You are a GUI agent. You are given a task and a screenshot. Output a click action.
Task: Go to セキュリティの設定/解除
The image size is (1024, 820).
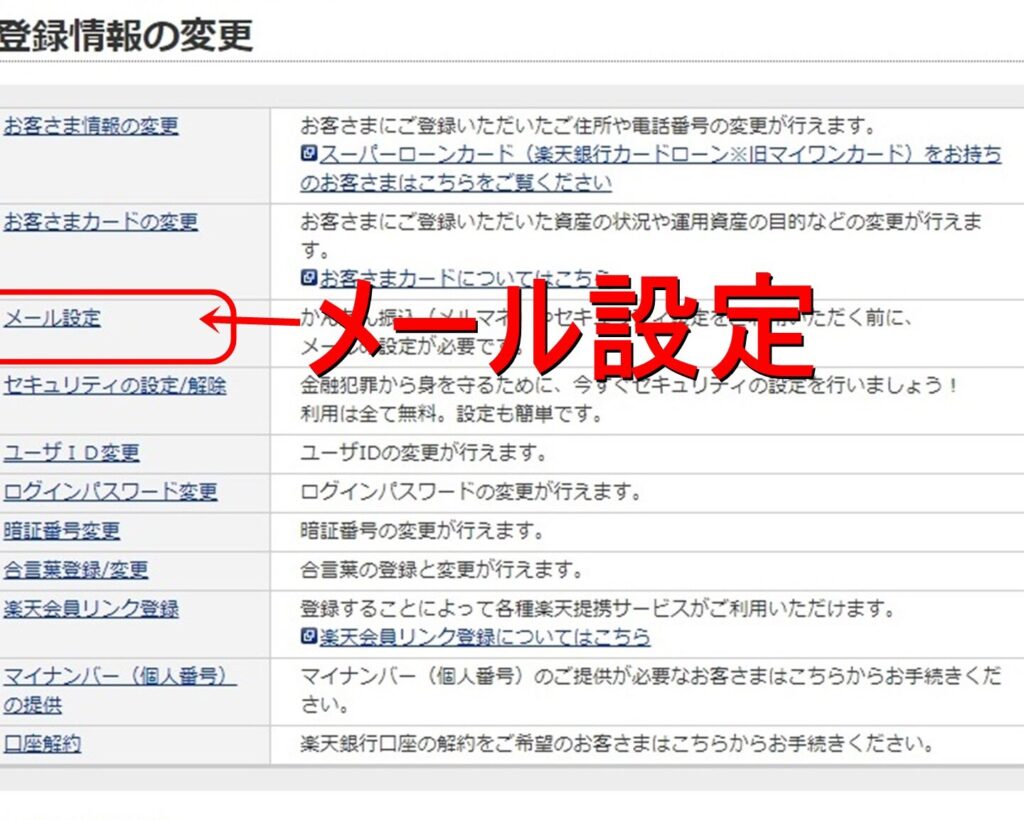(x=114, y=385)
